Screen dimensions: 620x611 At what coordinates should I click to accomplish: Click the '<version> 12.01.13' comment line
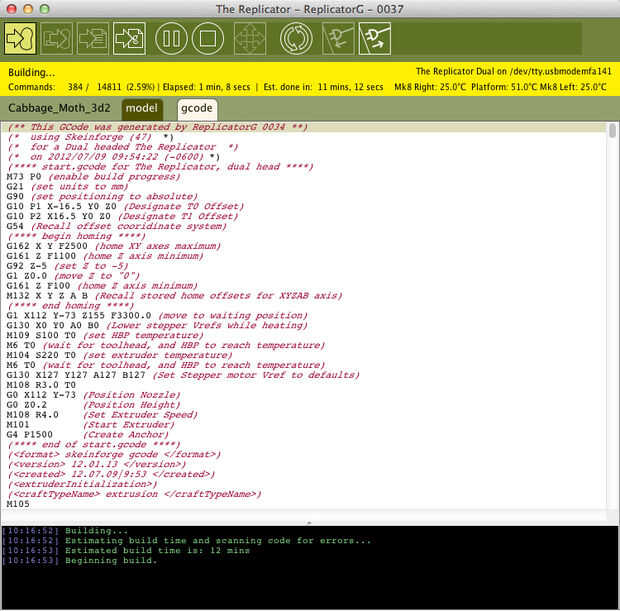point(96,464)
